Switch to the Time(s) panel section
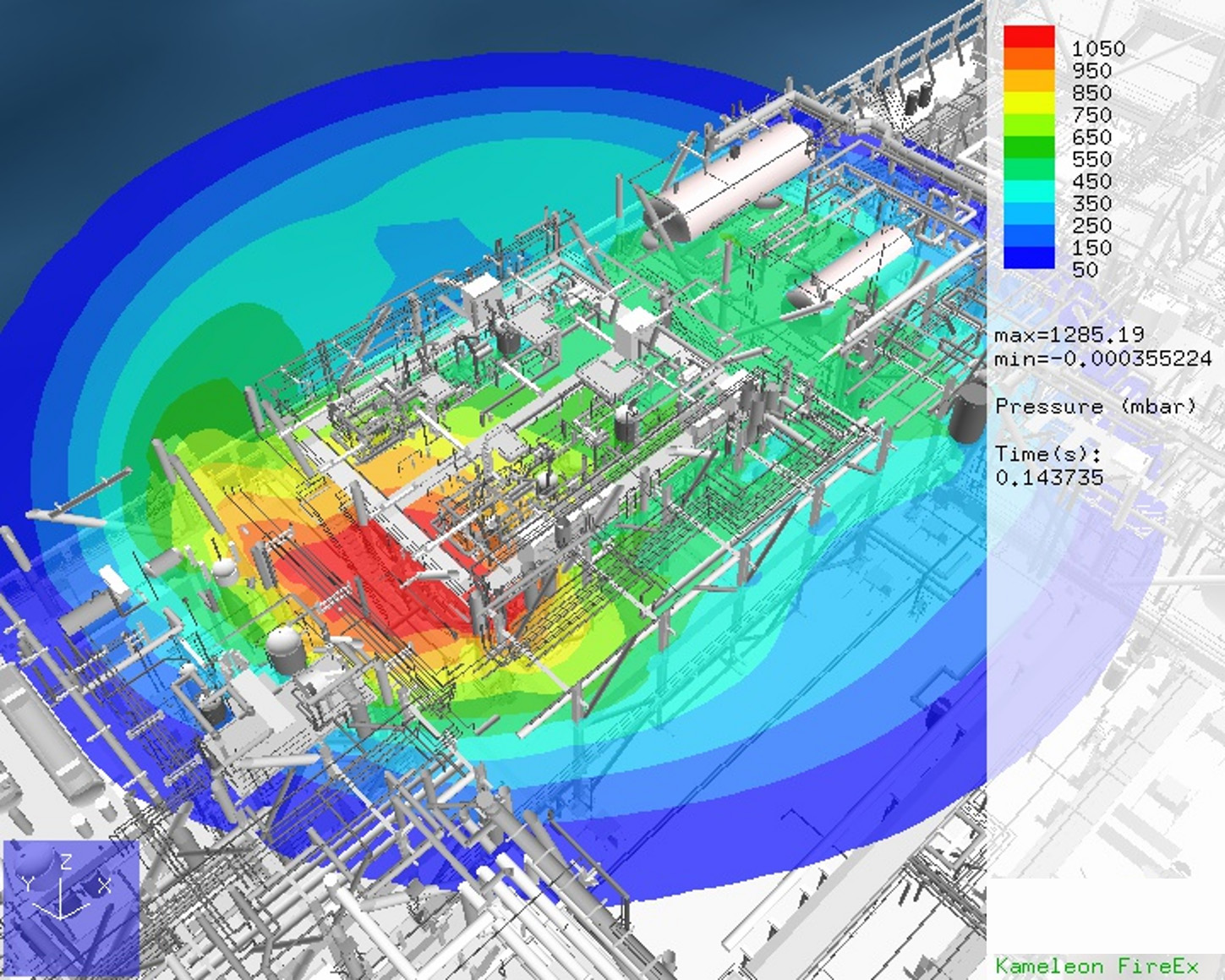Viewport: 1225px width, 980px height. pyautogui.click(x=1048, y=454)
